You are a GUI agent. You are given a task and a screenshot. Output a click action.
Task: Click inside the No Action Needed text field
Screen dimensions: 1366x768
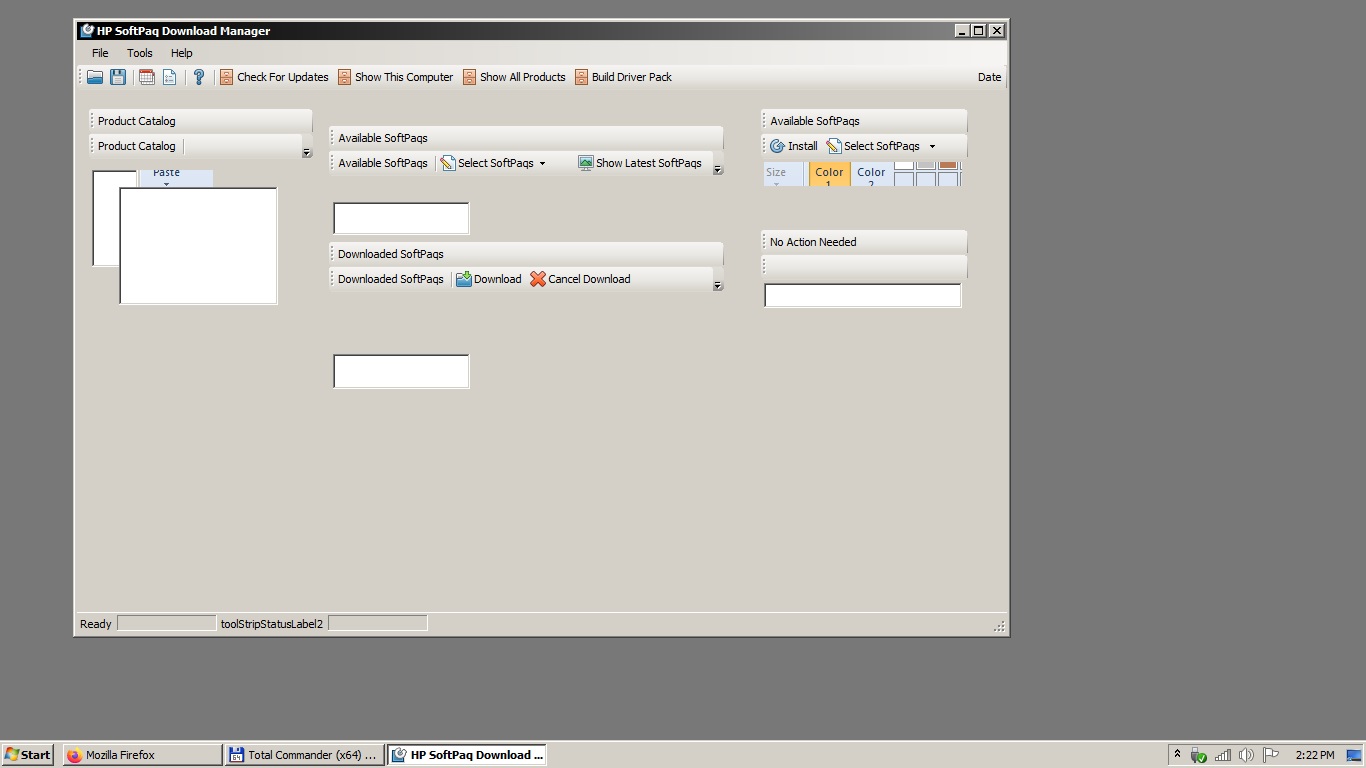tap(862, 295)
